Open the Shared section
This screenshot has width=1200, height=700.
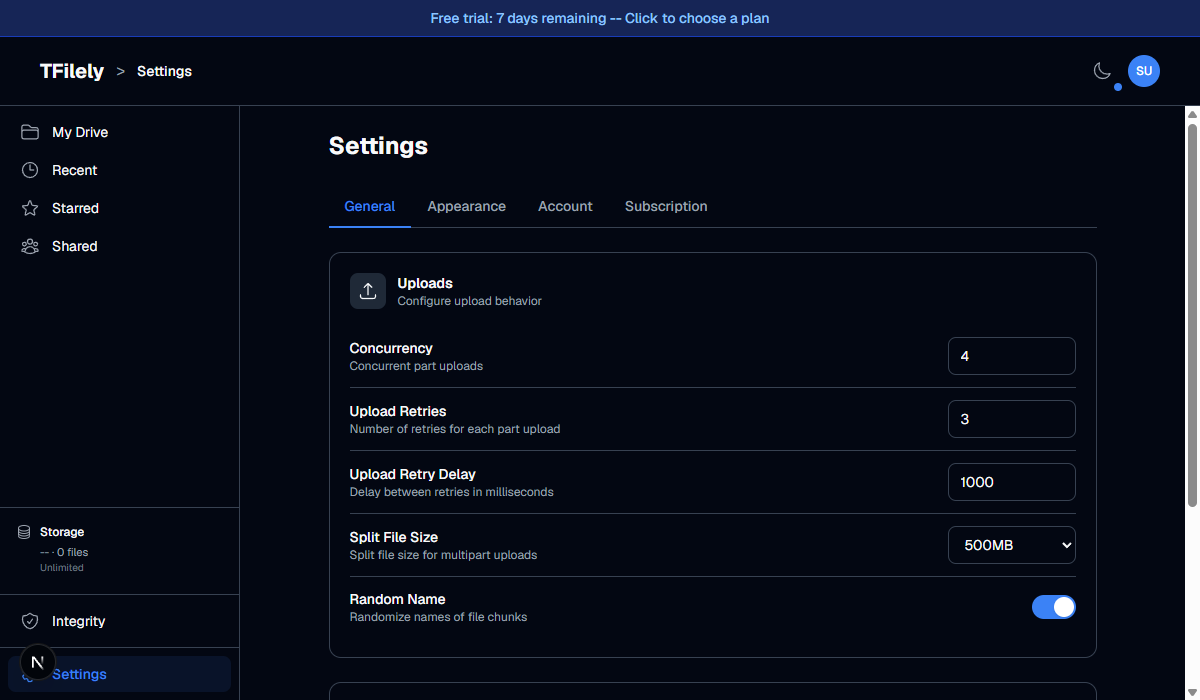(119, 246)
